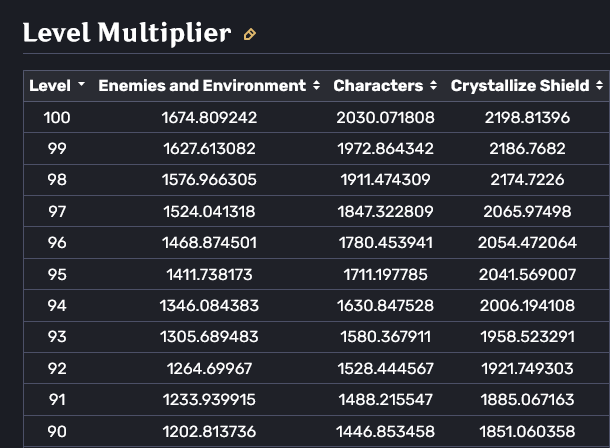Click the 2065.97498 shield value
Screen dimensions: 610x448
pos(528,211)
